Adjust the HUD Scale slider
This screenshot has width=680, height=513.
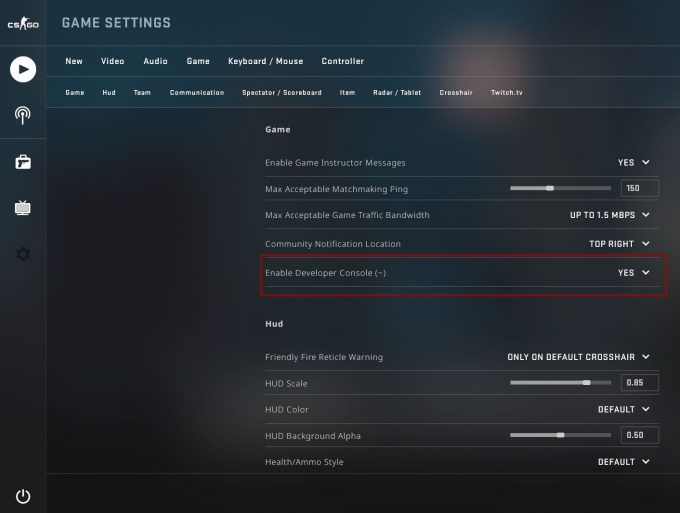click(586, 382)
